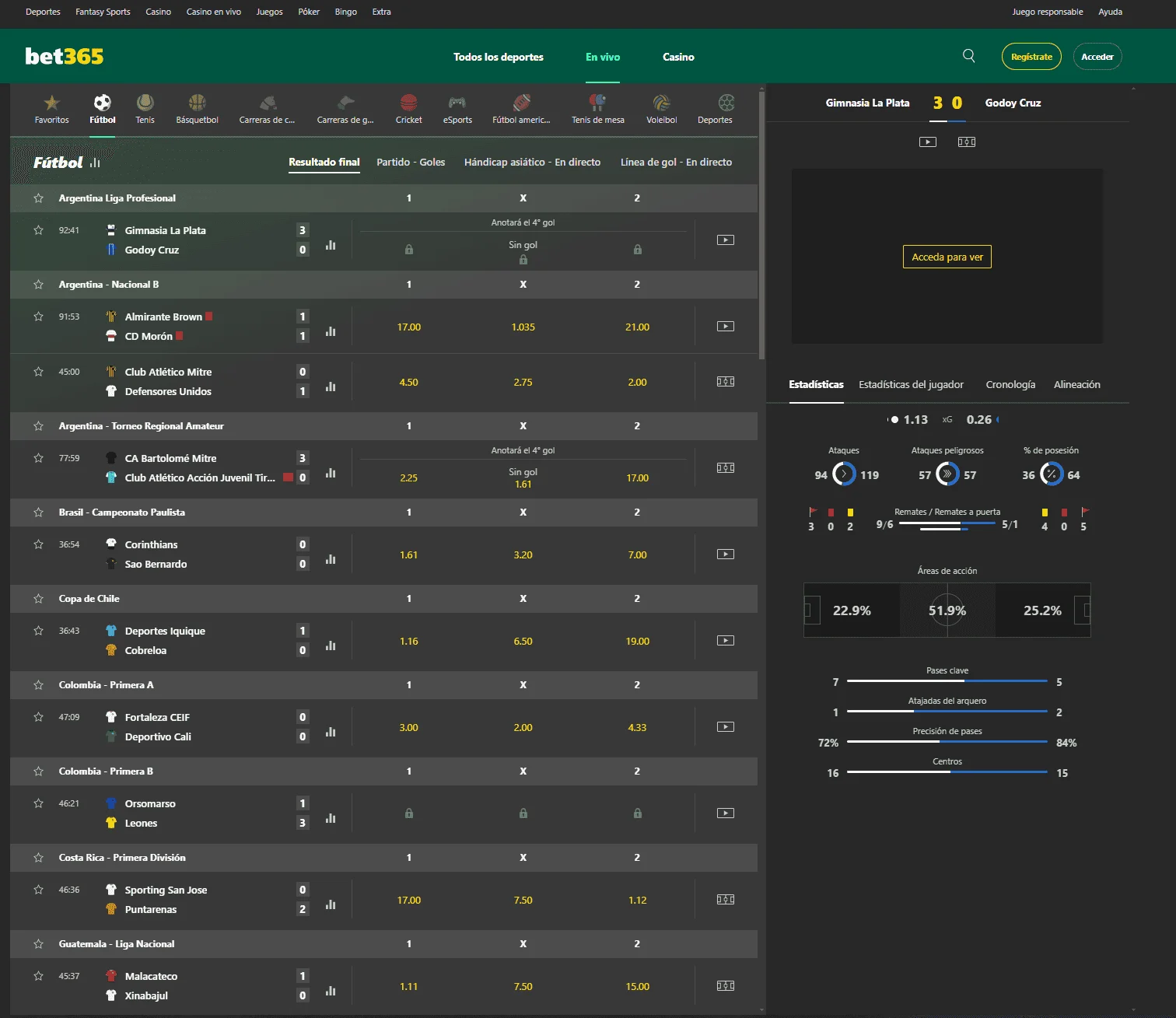This screenshot has width=1176, height=1018.
Task: Favorite the Guatemala - Liga Nacional league
Action: (38, 944)
